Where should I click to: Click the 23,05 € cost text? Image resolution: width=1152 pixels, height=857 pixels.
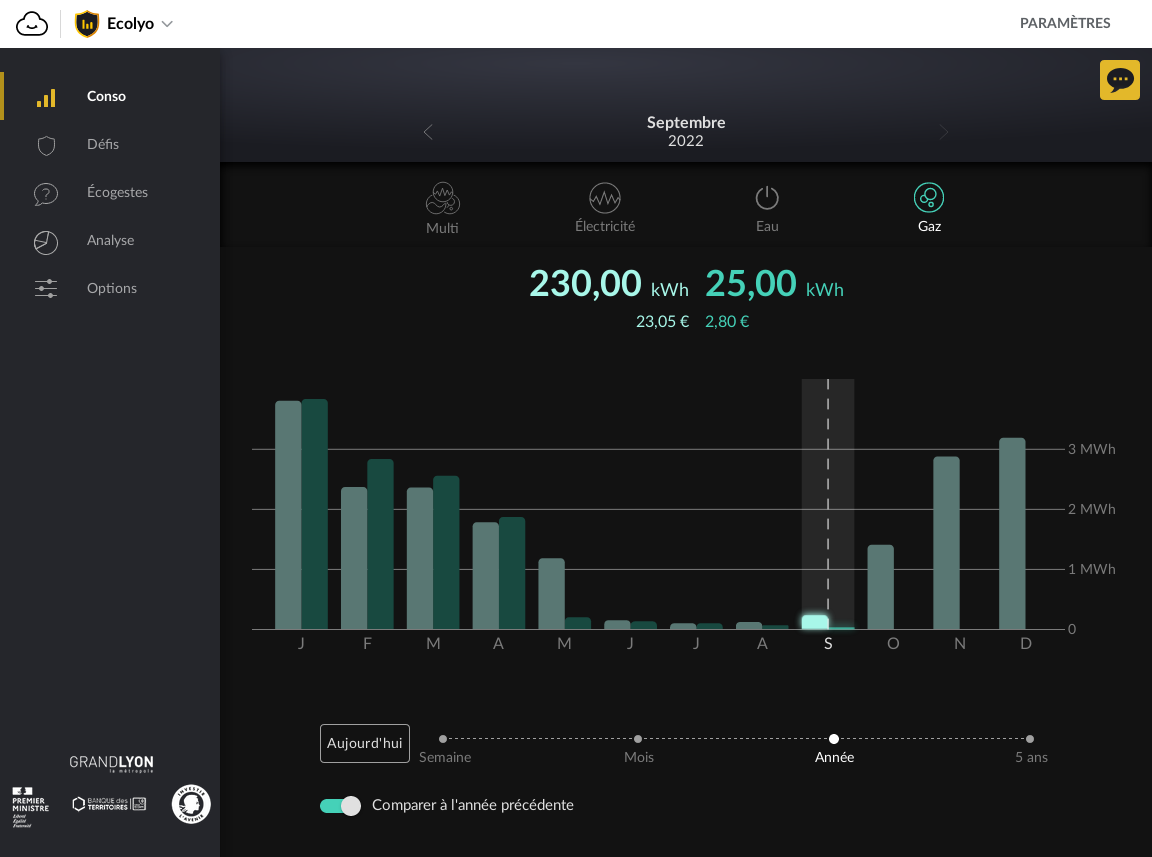tap(663, 321)
